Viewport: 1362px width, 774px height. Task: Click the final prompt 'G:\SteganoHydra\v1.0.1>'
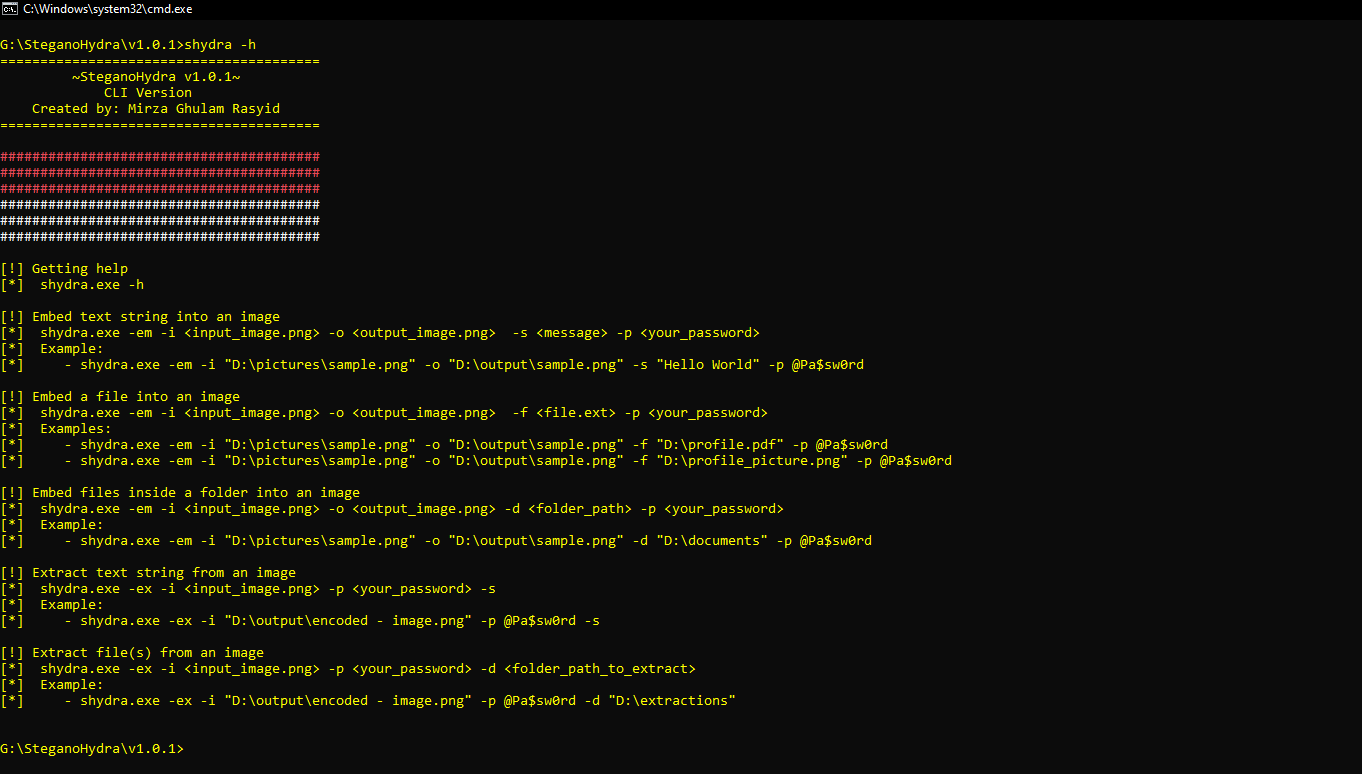[x=92, y=749]
